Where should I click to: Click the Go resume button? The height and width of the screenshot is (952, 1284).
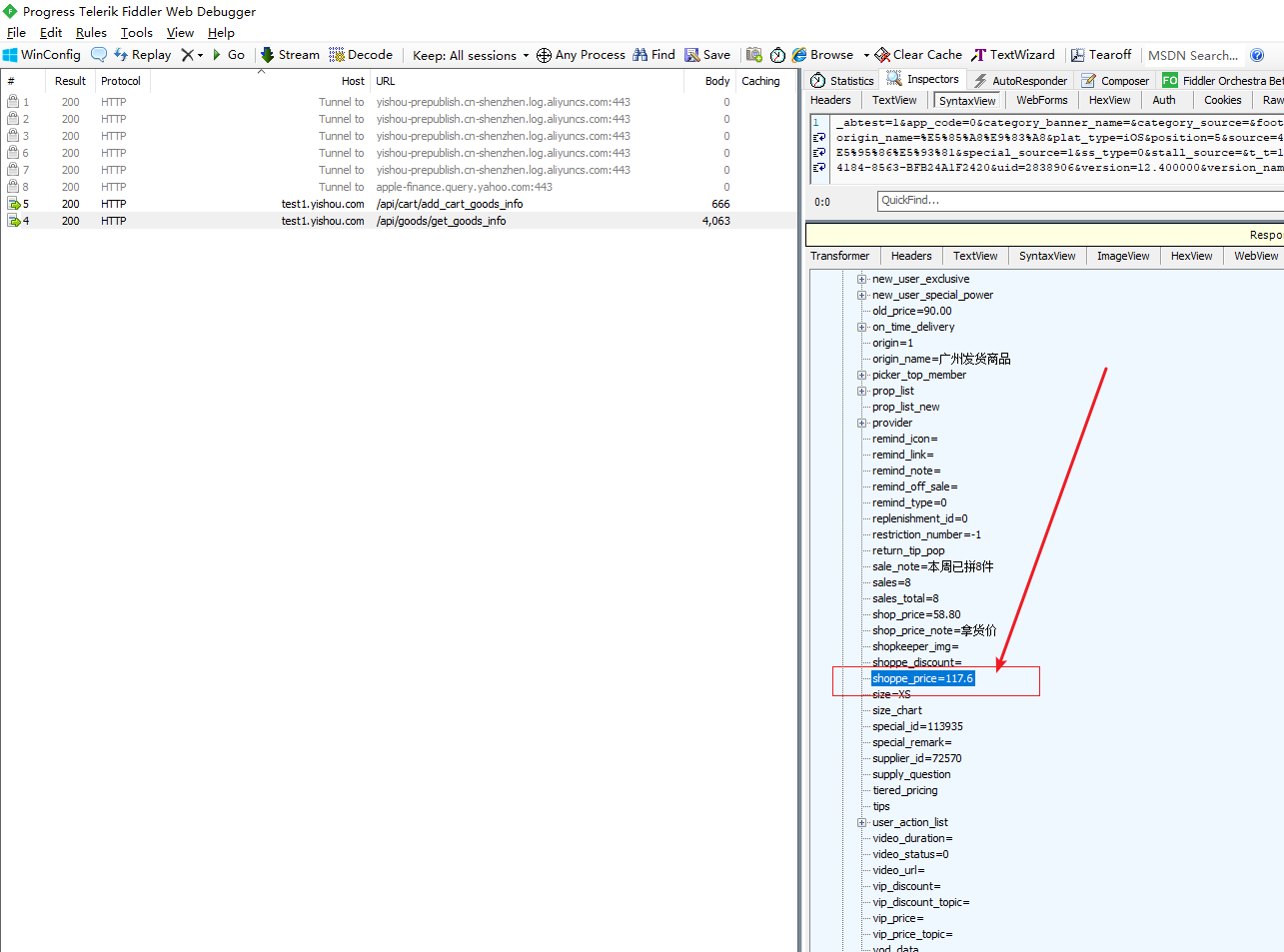228,55
